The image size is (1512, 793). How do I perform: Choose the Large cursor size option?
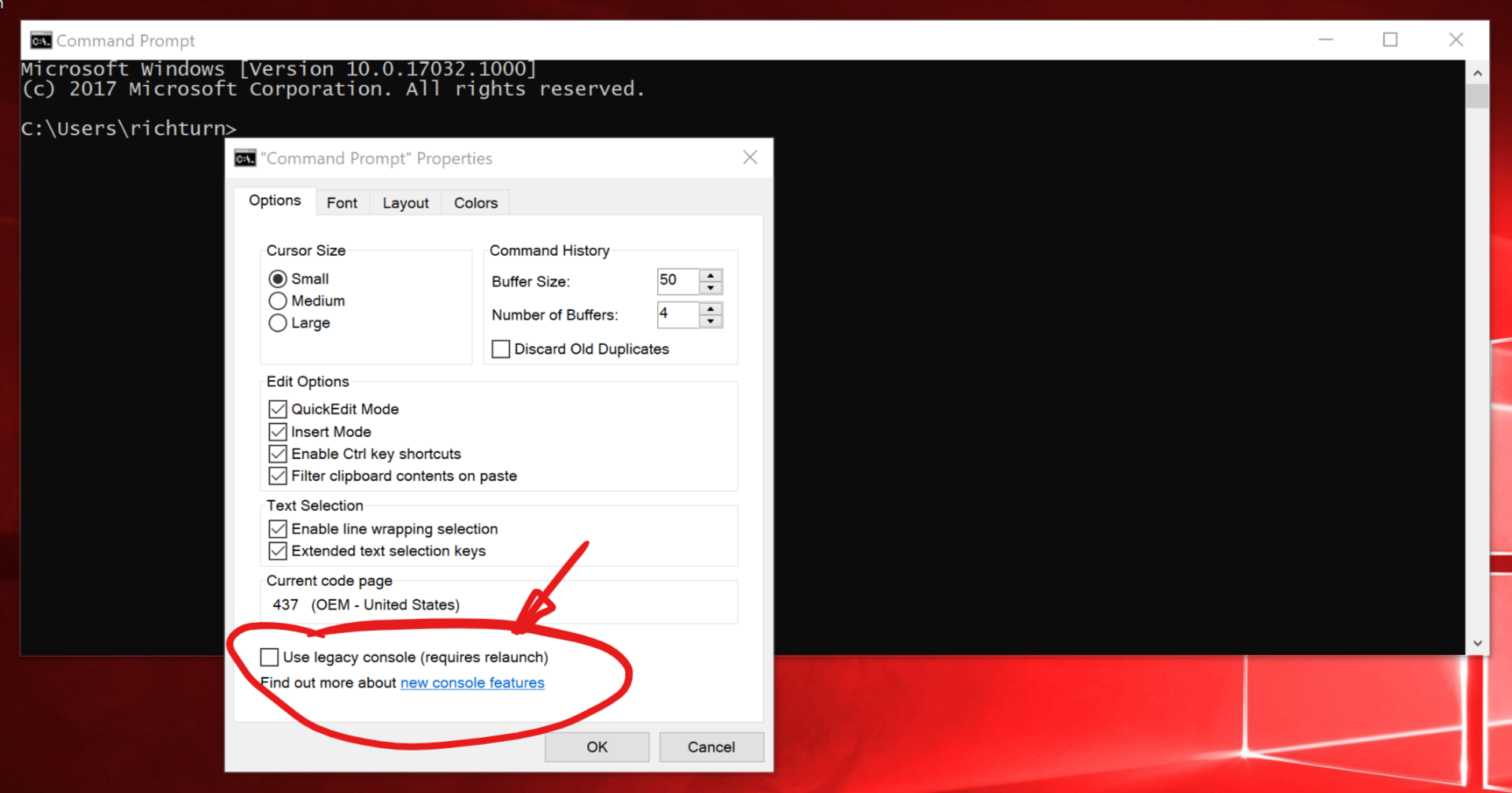(277, 323)
